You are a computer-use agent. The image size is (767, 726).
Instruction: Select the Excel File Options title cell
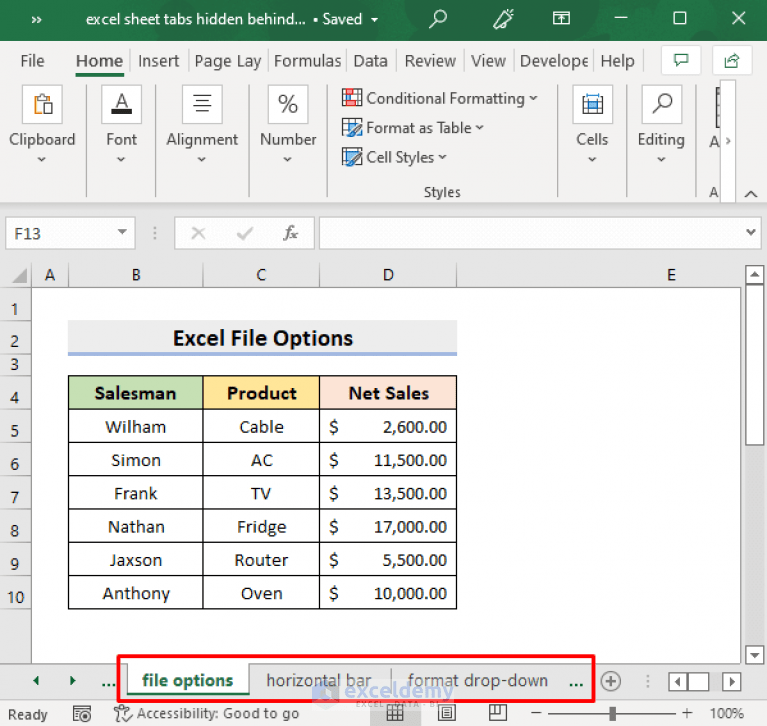pos(262,338)
